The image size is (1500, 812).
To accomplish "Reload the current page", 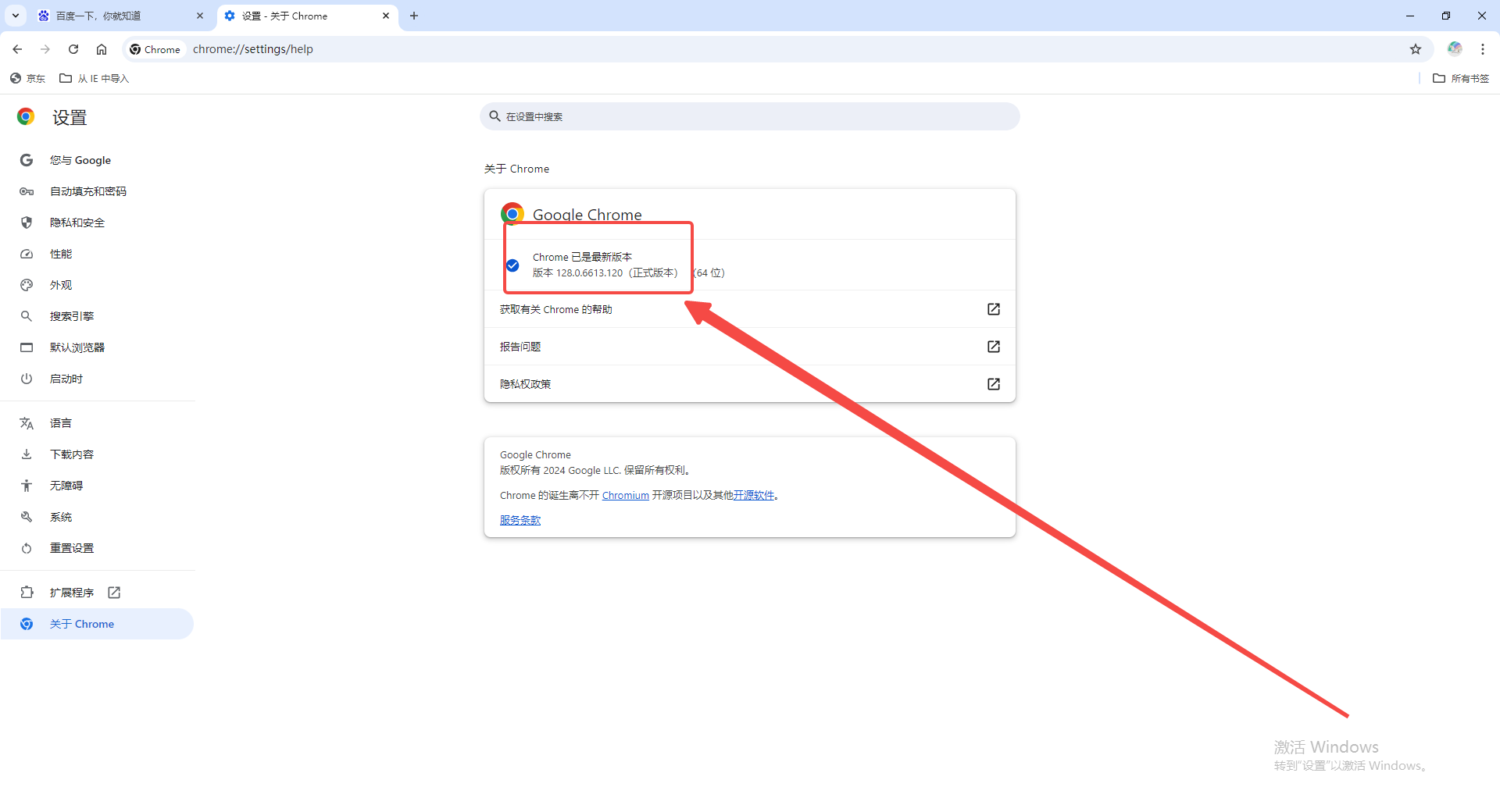I will pos(73,49).
